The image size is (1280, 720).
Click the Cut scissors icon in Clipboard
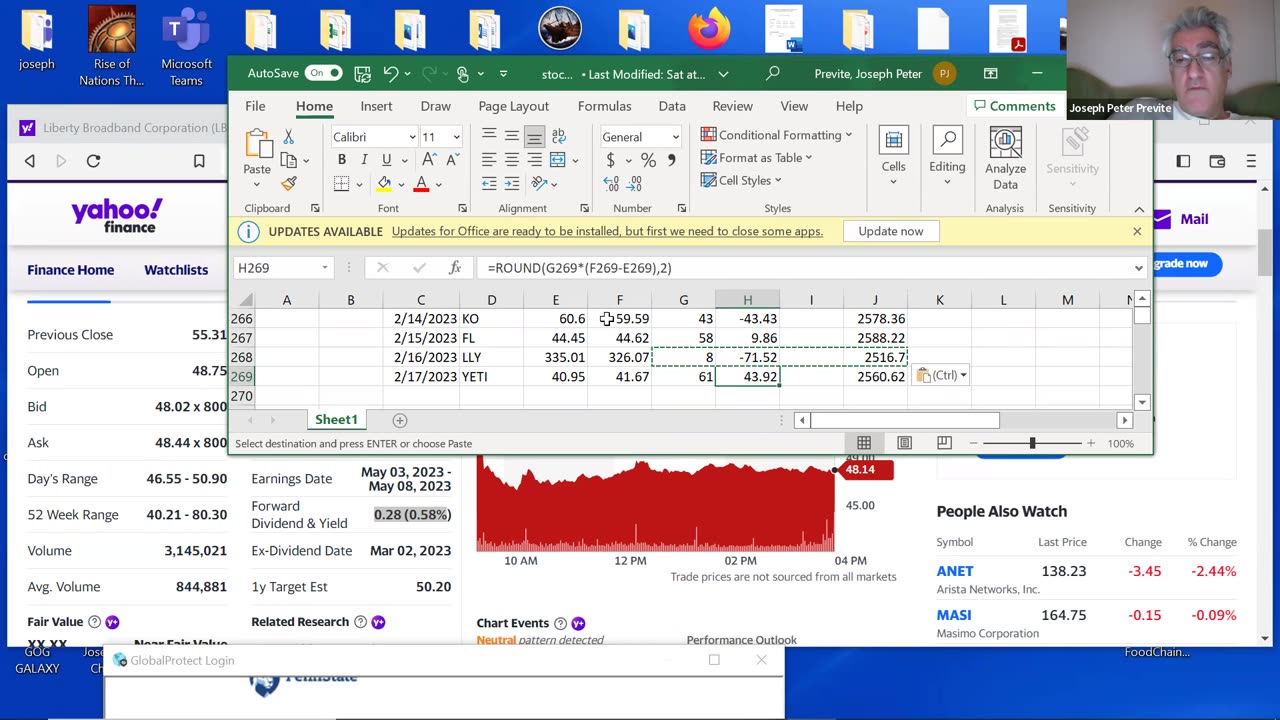coord(289,137)
